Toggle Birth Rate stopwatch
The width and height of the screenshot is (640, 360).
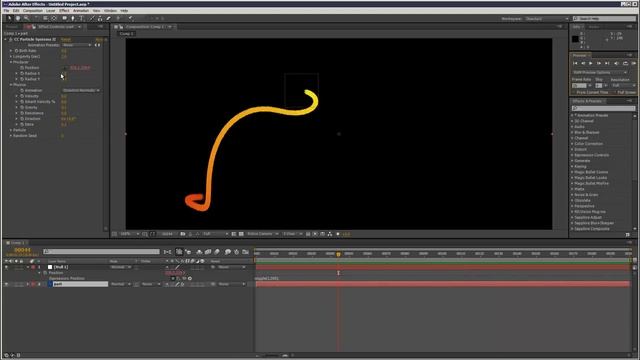(16, 51)
